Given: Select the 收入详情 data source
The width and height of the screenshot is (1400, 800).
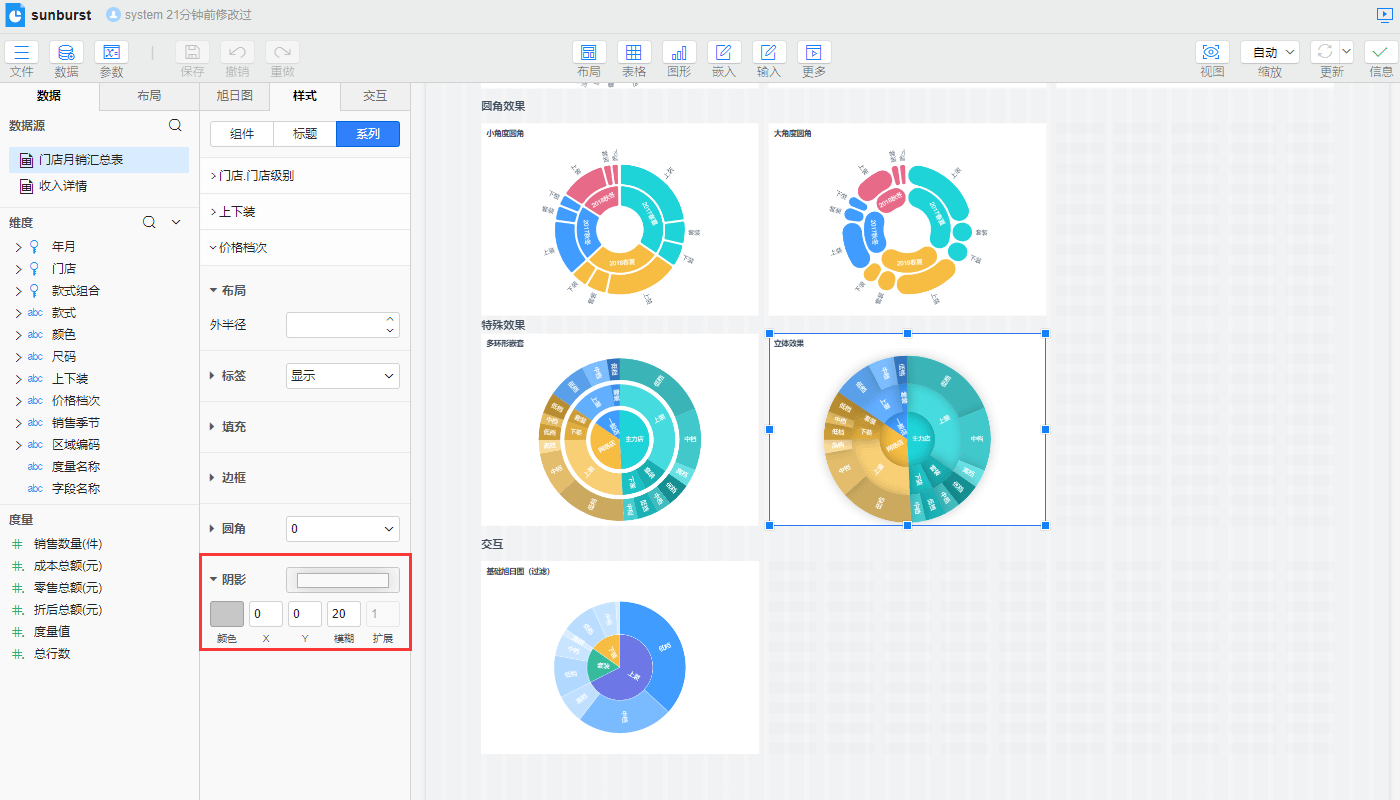Looking at the screenshot, I should pos(62,186).
